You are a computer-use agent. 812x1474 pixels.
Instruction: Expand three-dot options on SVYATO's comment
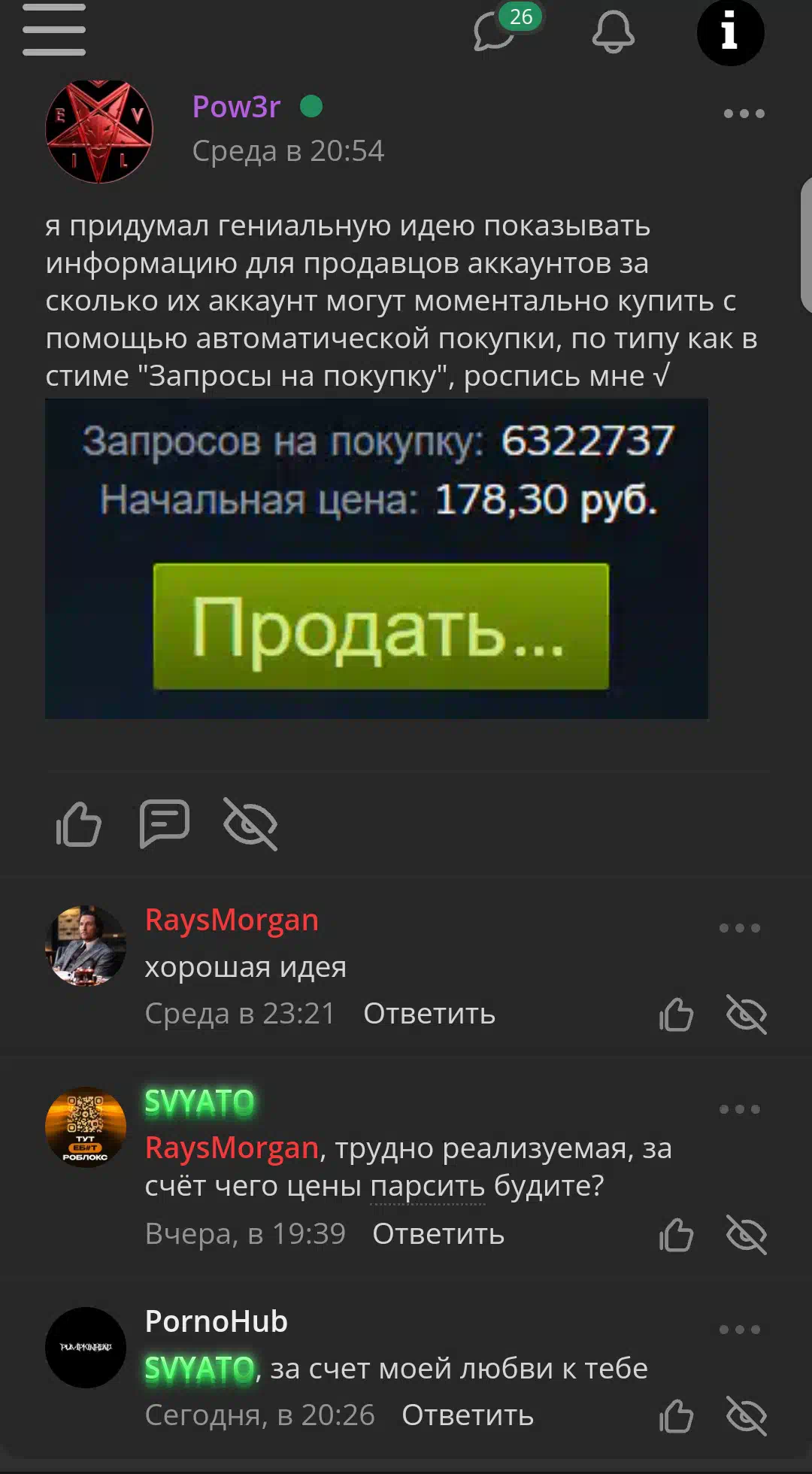[x=740, y=1109]
